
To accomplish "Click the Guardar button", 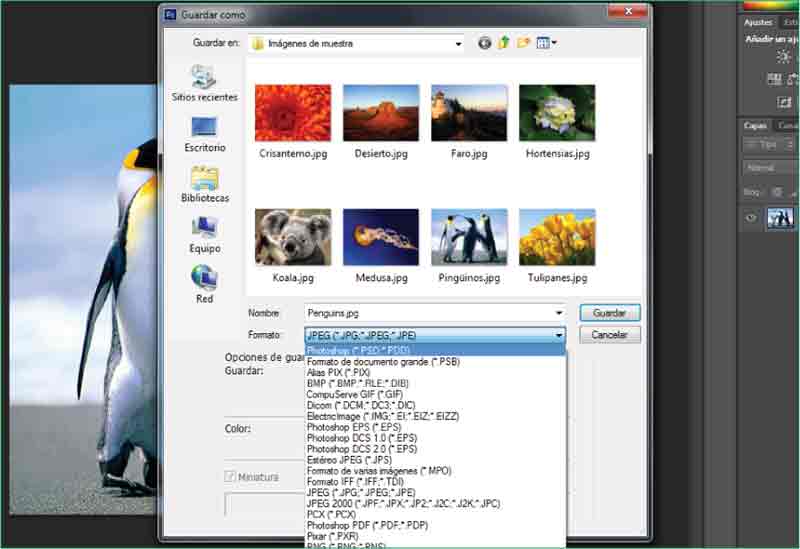I will [x=609, y=313].
